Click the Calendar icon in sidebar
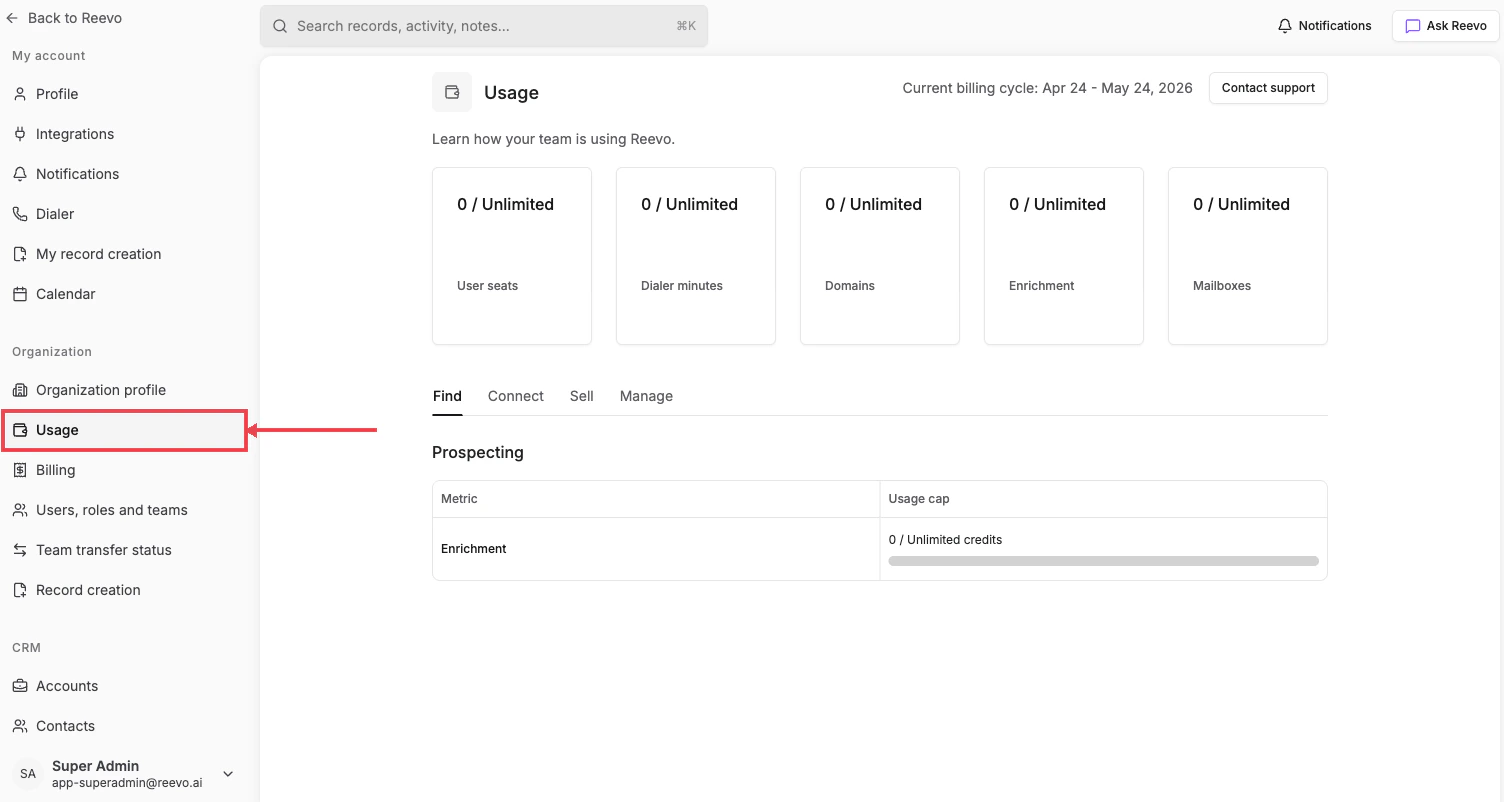The width and height of the screenshot is (1504, 802). point(20,294)
